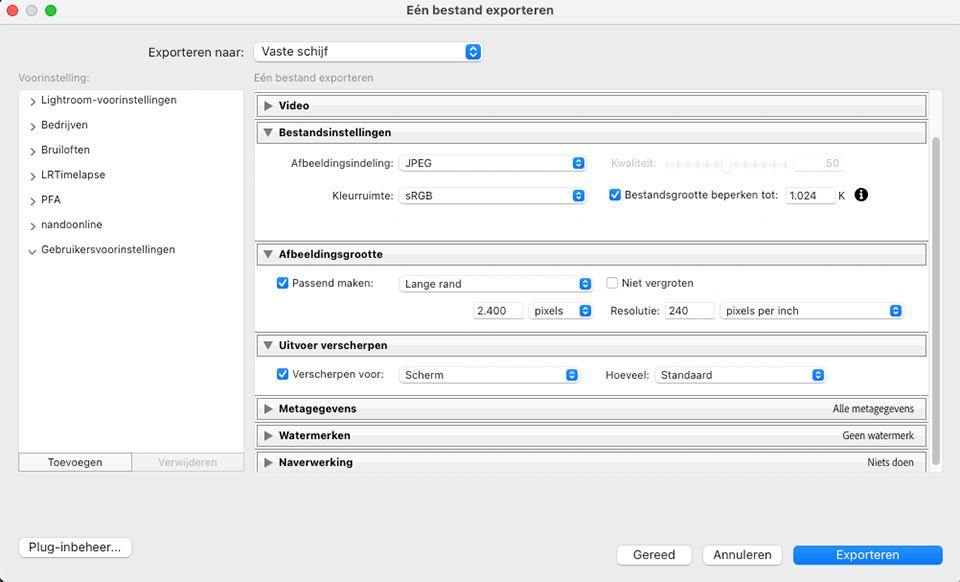
Task: Click the settings panel vertical scrollbar
Action: pyautogui.click(x=936, y=300)
